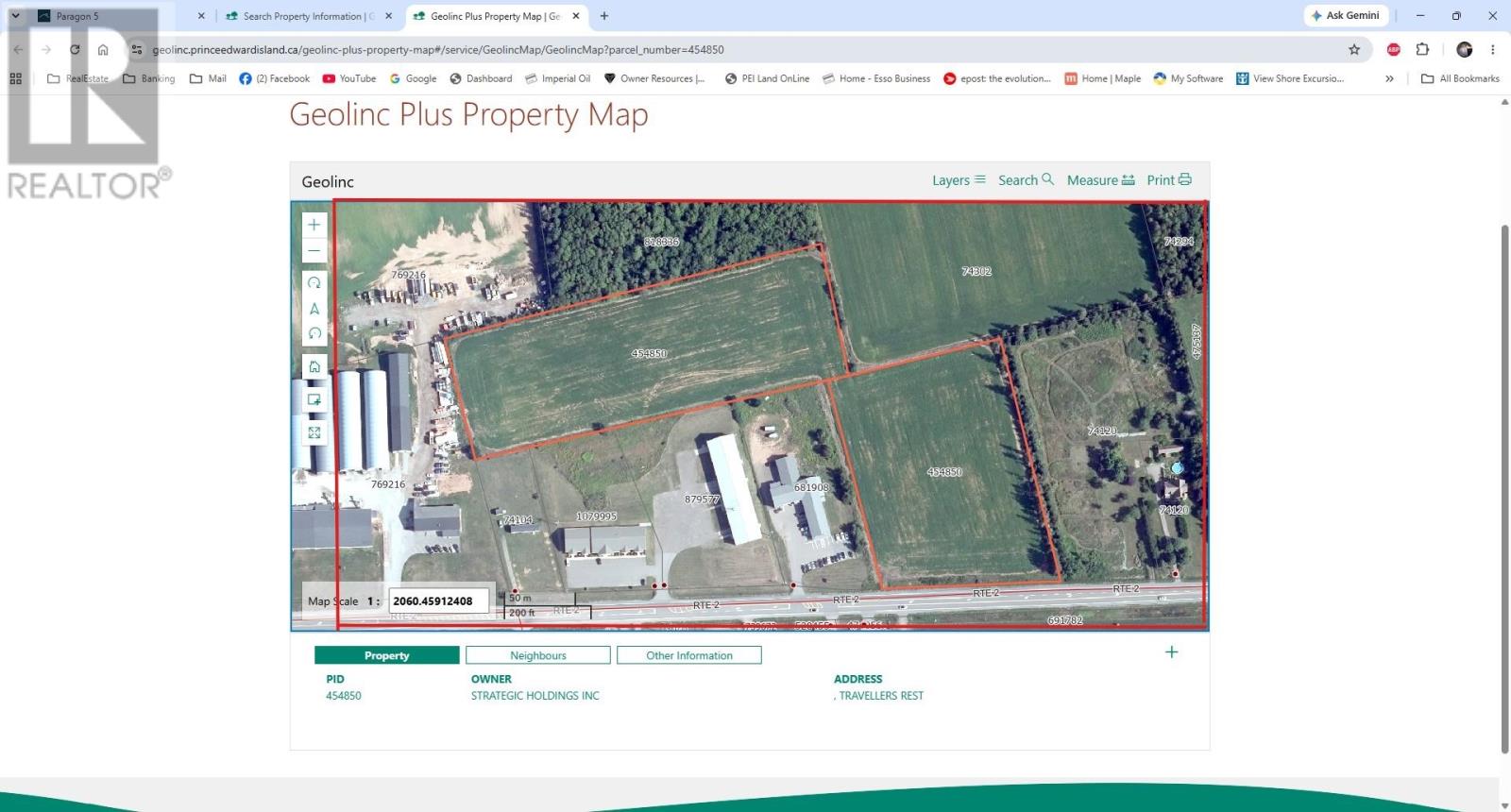Open the Extensions puzzle menu

click(1422, 49)
